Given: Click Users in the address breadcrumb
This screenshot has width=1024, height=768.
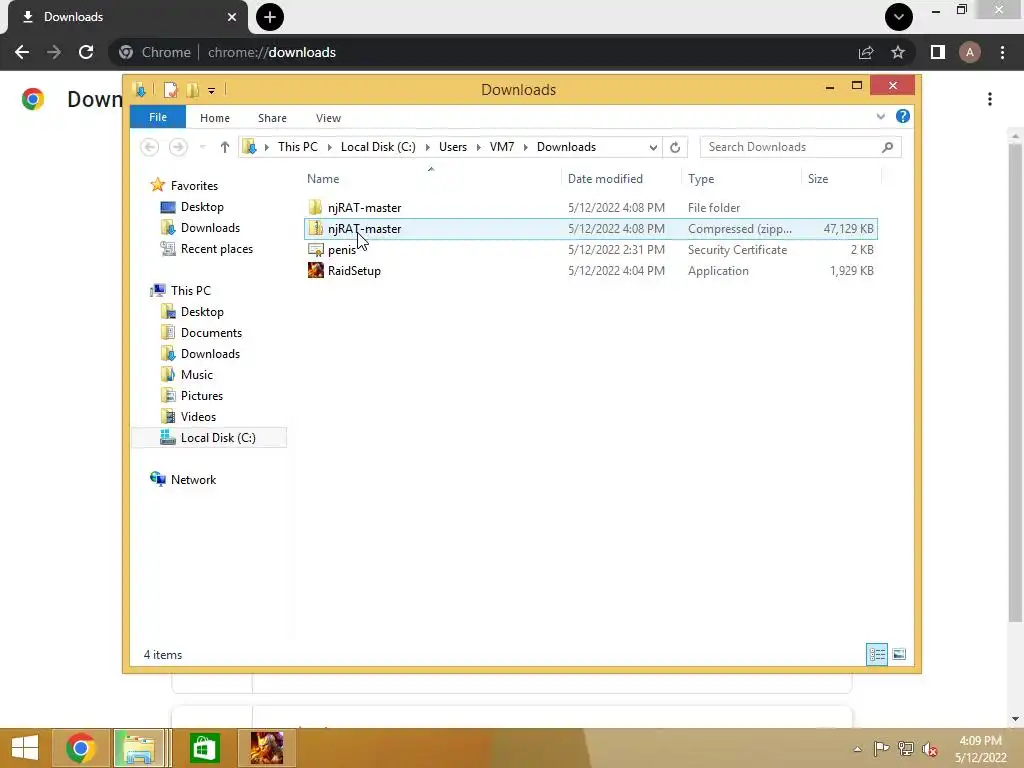Looking at the screenshot, I should pos(453,147).
